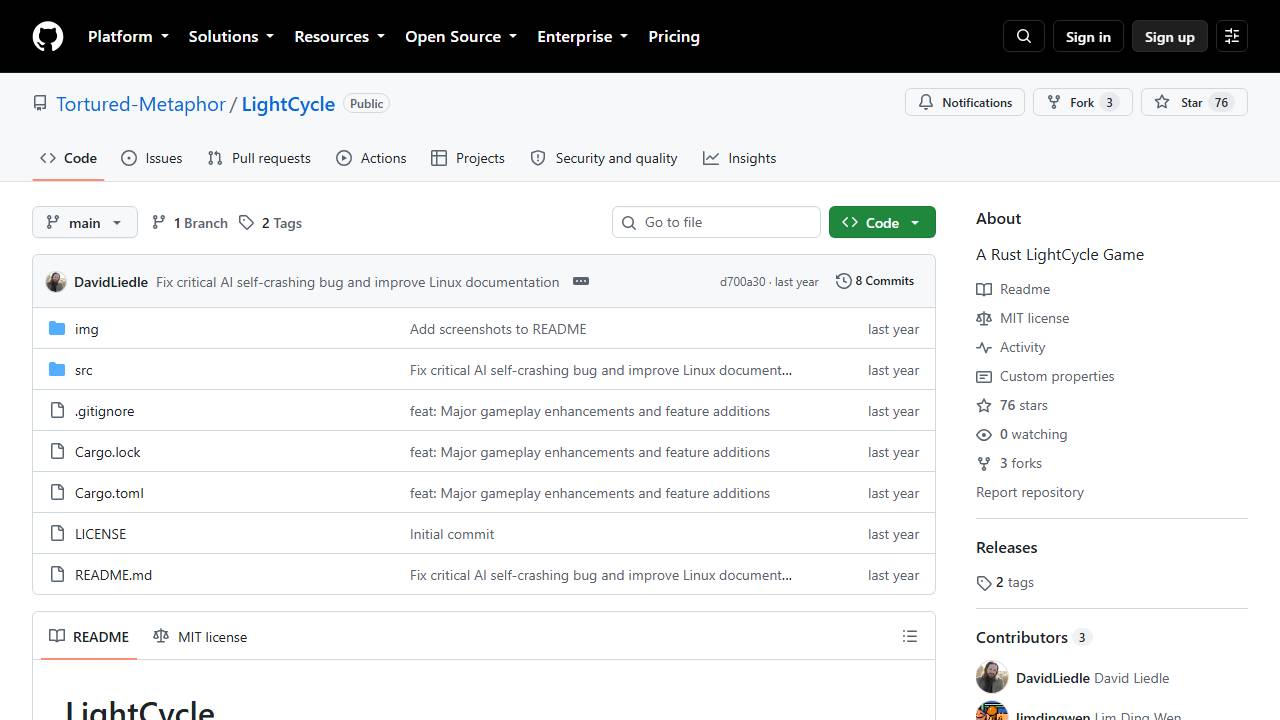The image size is (1280, 720).
Task: Click tag icon next to 2 Tags
Action: [246, 223]
